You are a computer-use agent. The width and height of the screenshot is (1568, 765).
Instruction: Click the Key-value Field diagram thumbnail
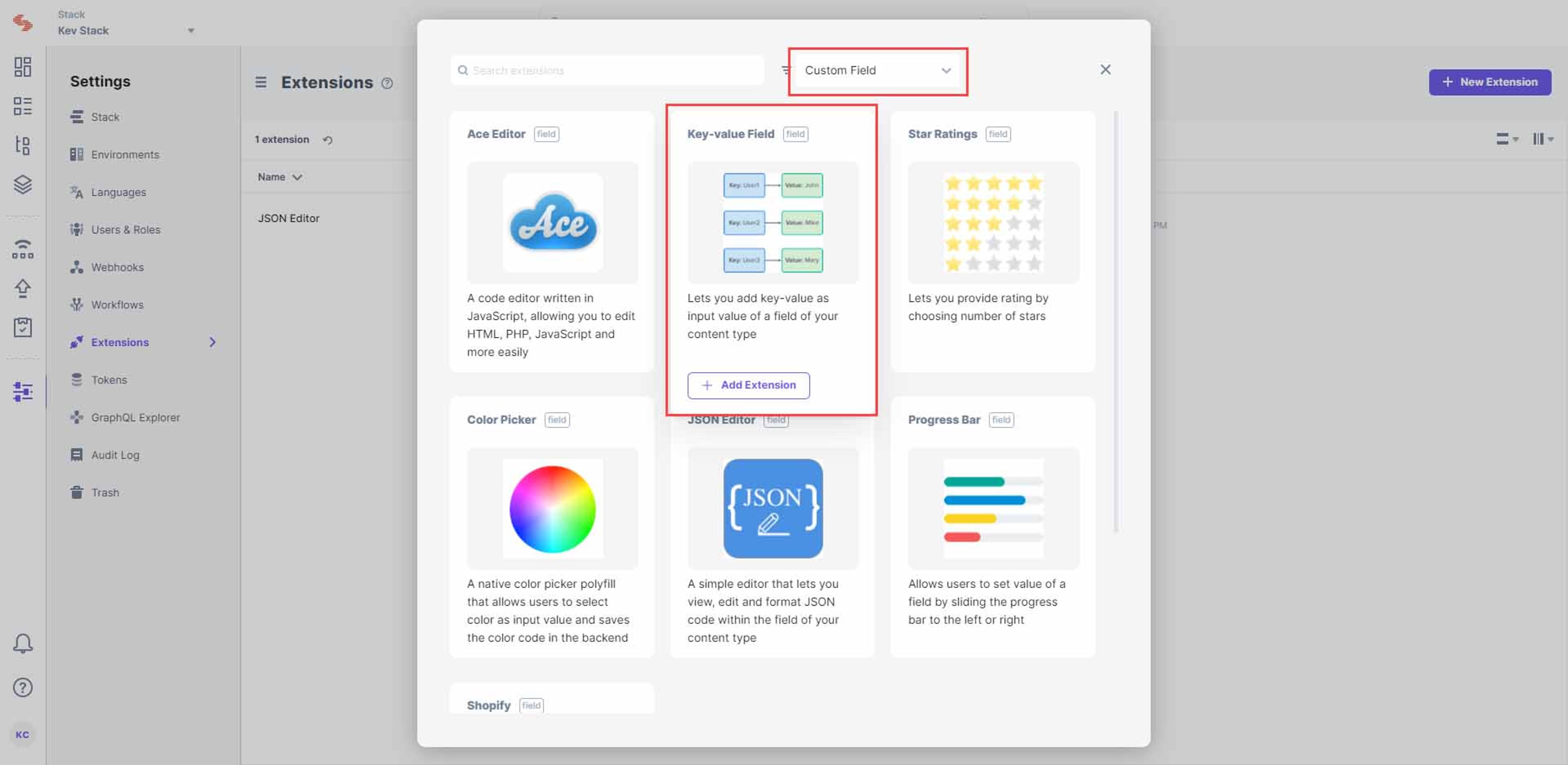point(773,222)
